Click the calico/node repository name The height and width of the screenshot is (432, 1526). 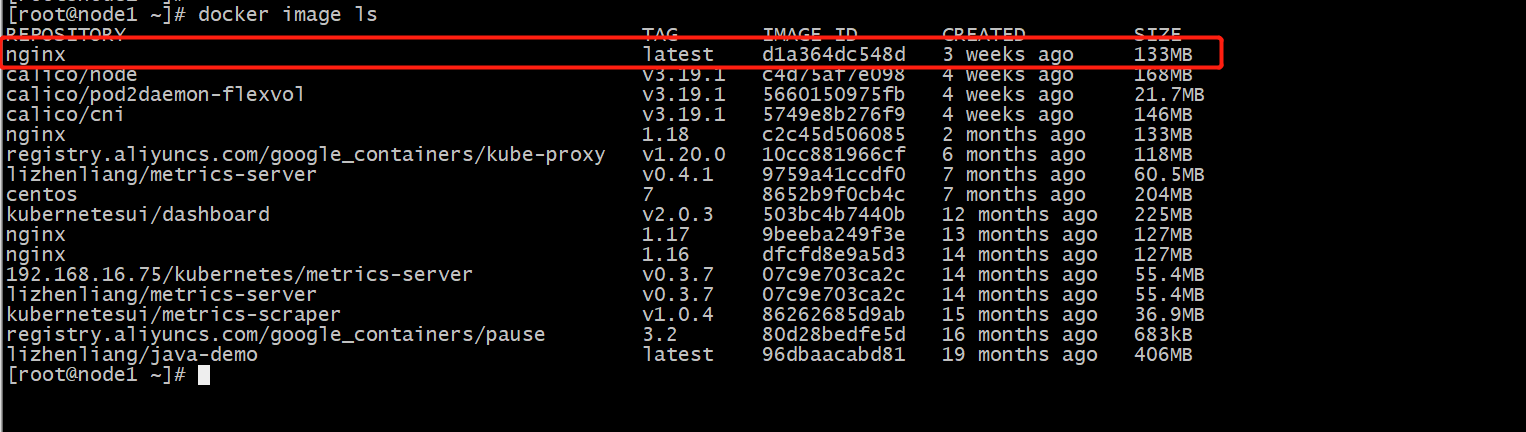[71, 75]
